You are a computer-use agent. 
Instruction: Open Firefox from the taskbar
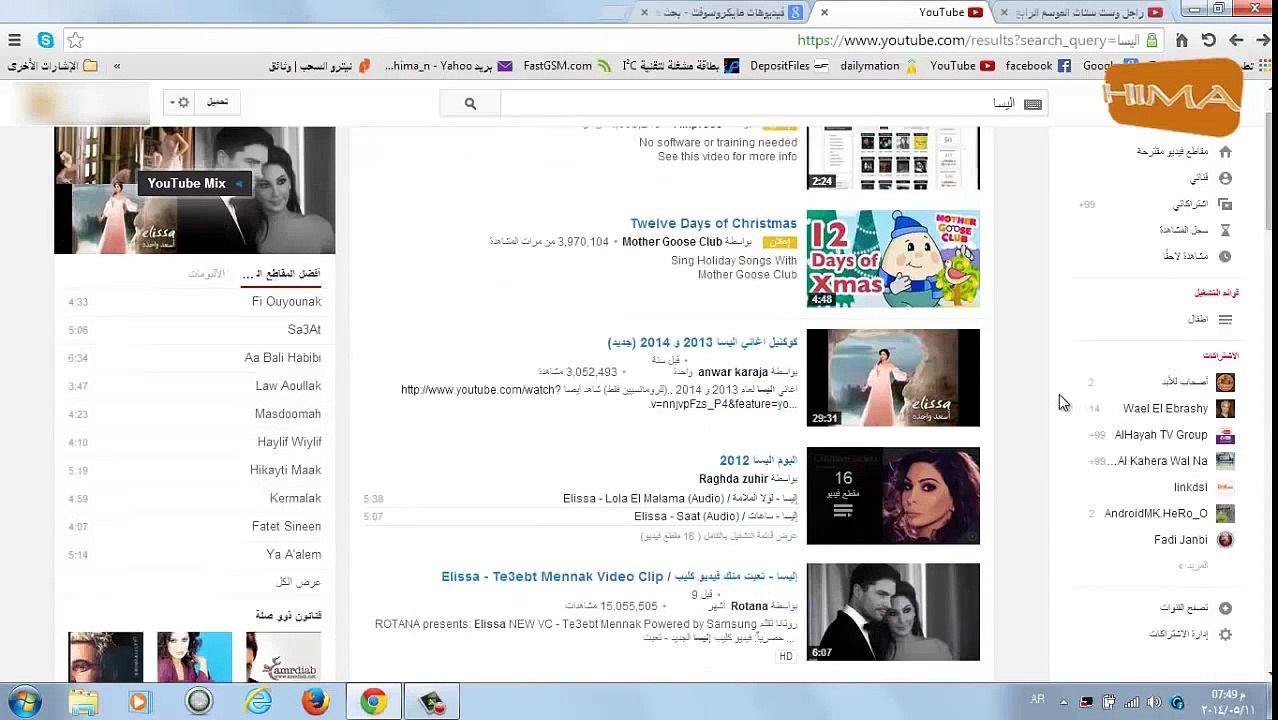tap(315, 702)
